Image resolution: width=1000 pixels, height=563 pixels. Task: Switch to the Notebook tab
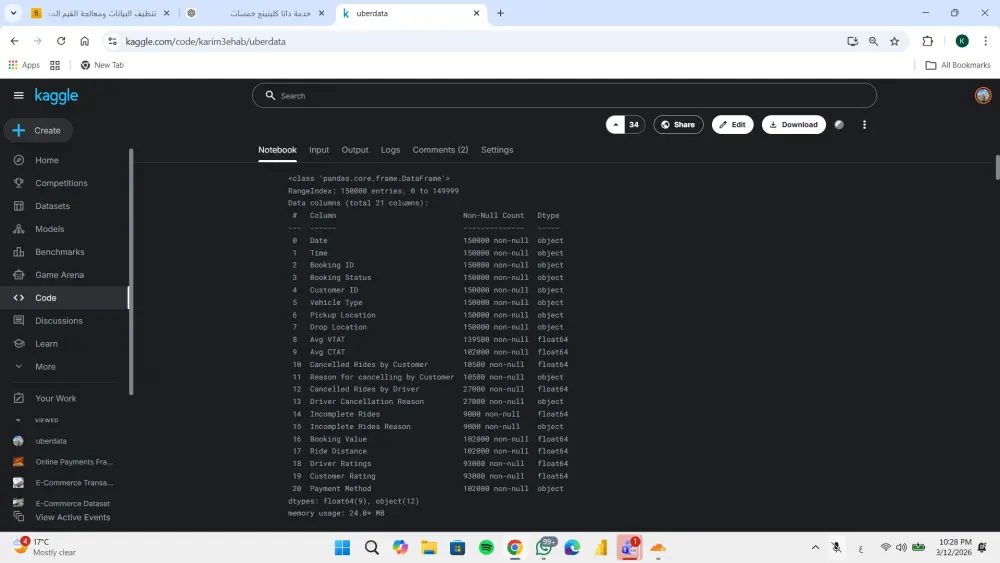[x=277, y=150]
